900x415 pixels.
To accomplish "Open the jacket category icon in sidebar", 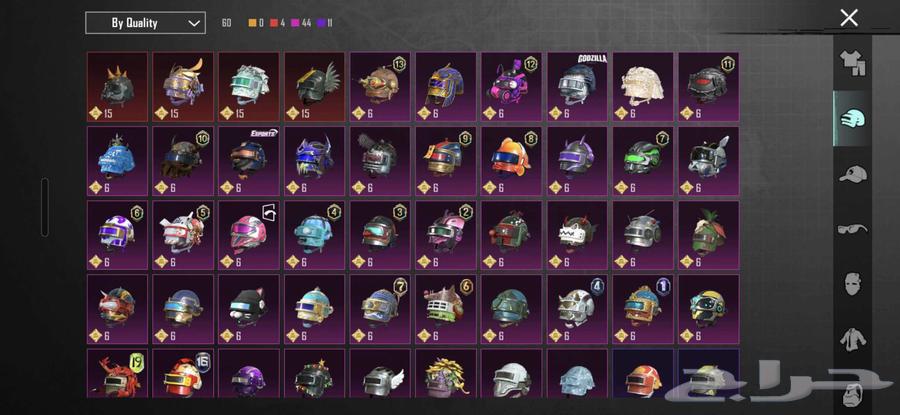I will [x=854, y=340].
